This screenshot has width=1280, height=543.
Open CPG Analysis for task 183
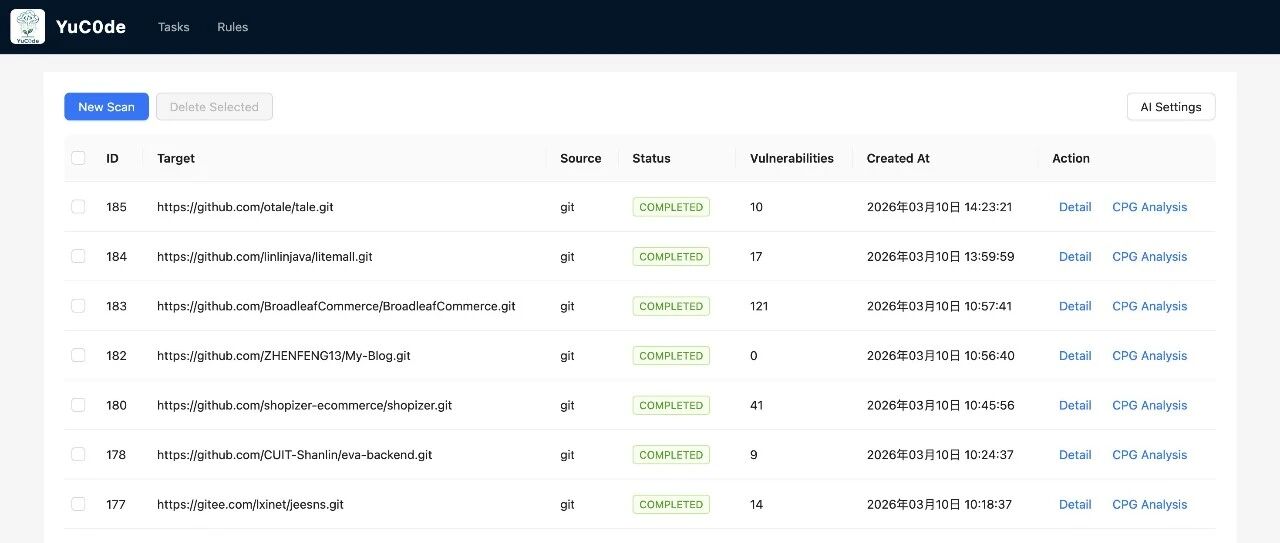click(x=1150, y=306)
